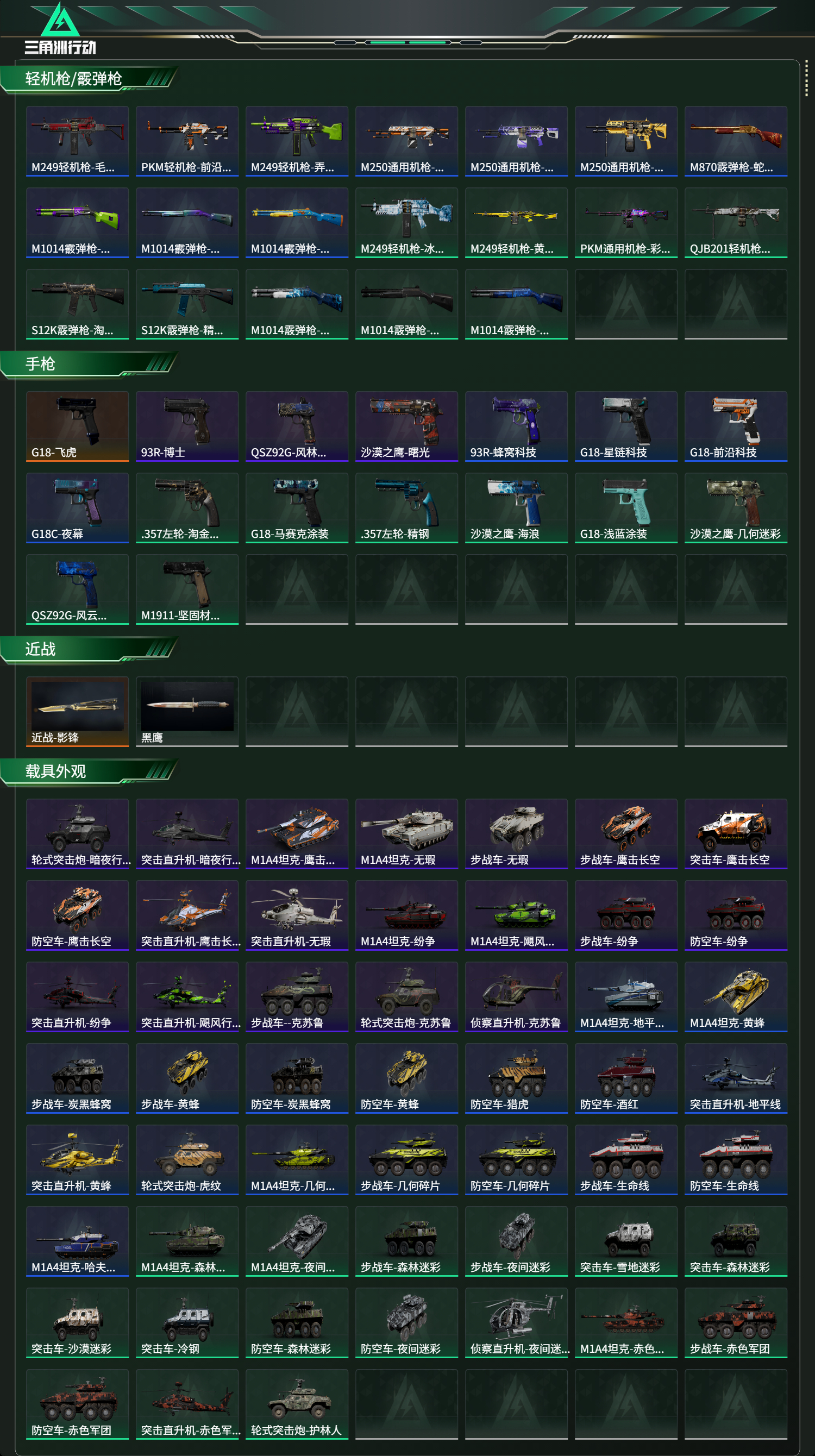The image size is (815, 1456).
Task: Choose the 黑鹰 melee knife skin
Action: pyautogui.click(x=187, y=712)
